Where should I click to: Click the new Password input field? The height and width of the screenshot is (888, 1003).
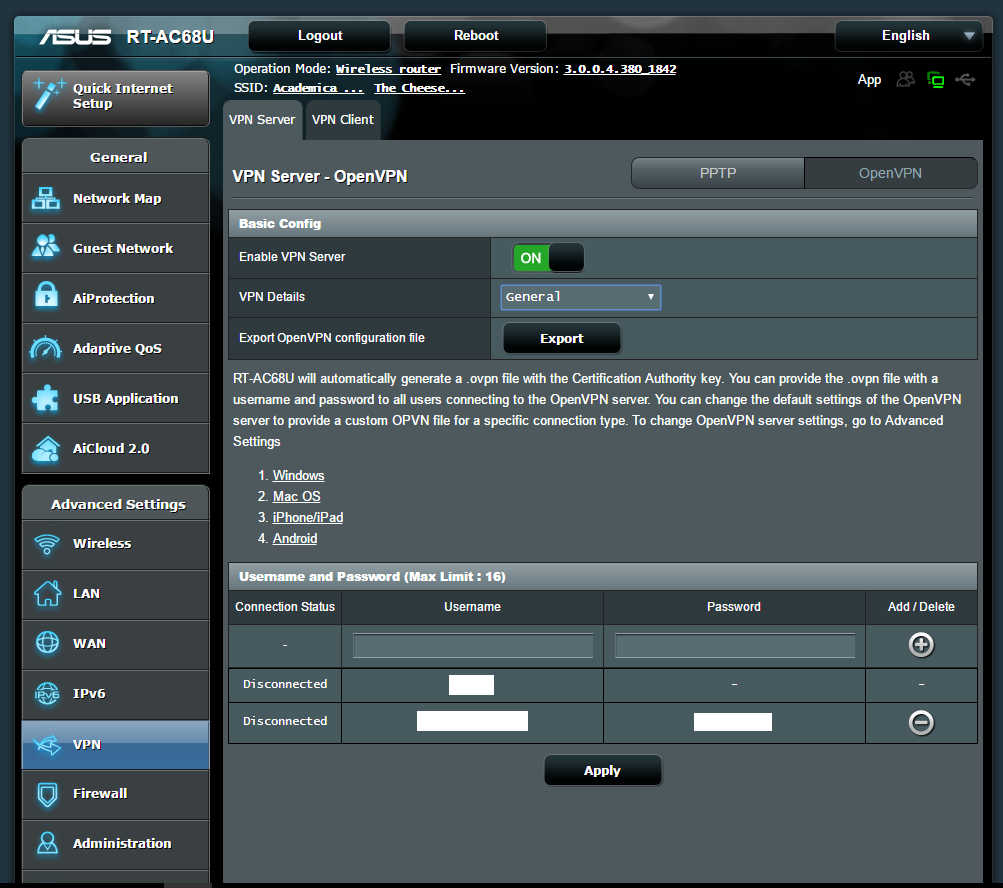tap(735, 645)
